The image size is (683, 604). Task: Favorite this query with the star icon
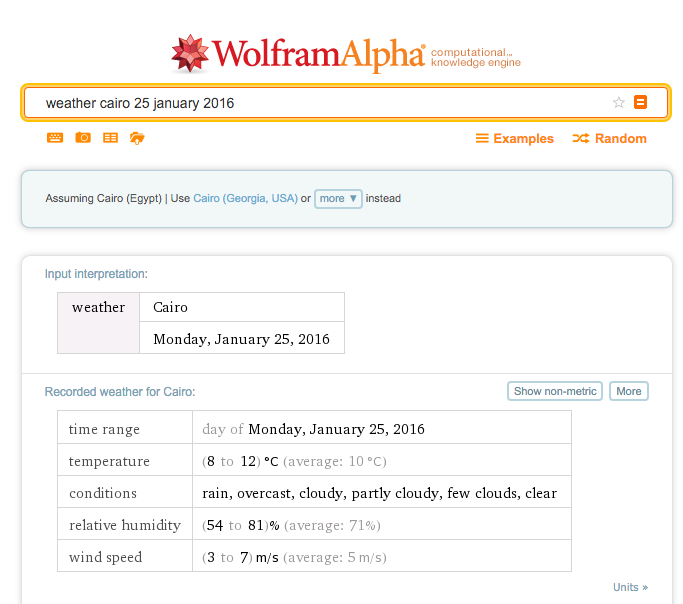click(619, 103)
